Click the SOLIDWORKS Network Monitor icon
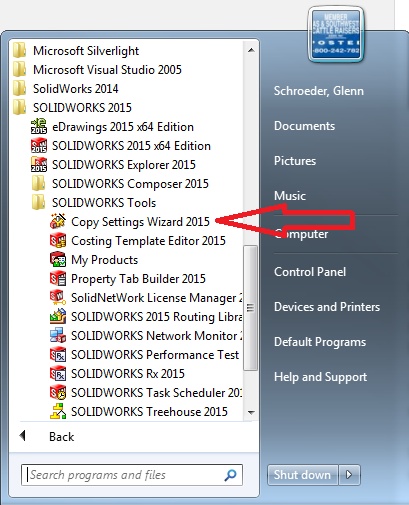 pos(58,335)
